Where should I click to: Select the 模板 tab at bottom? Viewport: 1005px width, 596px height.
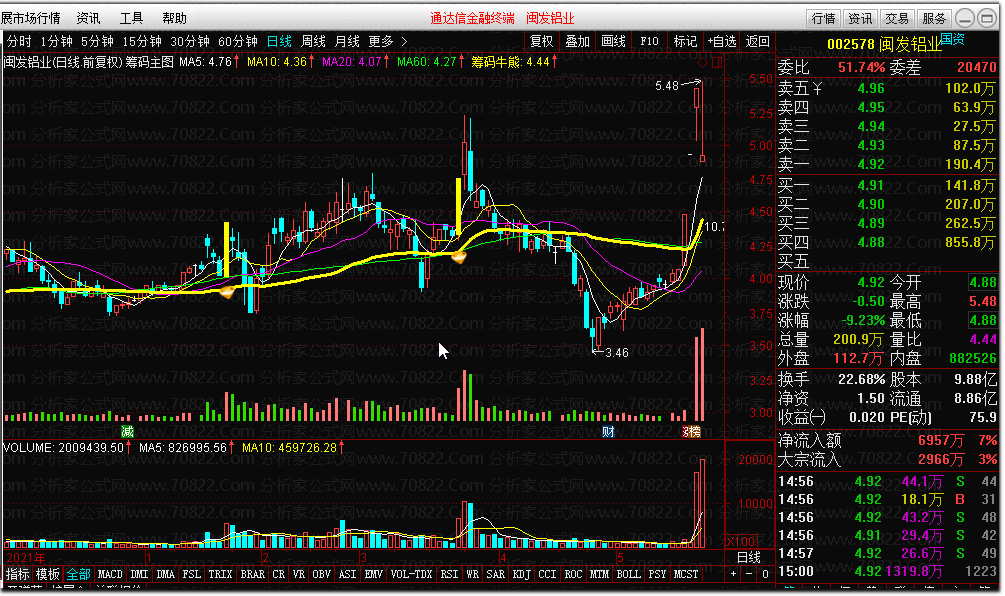(47, 574)
